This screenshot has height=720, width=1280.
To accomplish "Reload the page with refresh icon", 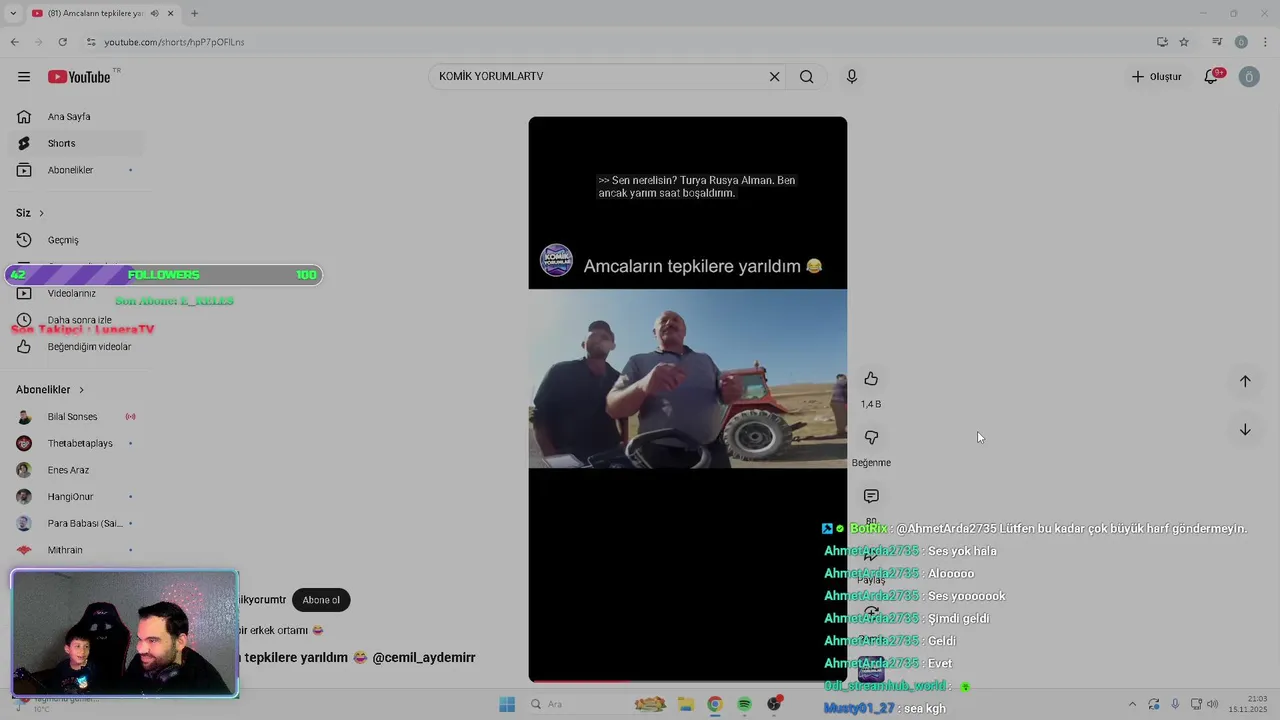I will pos(62,42).
